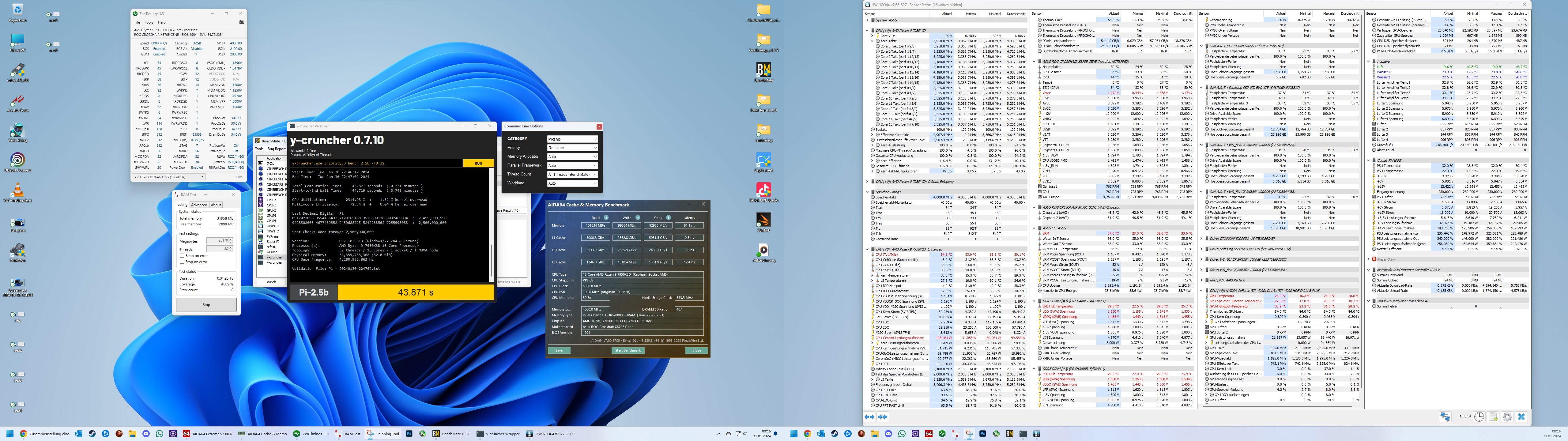This screenshot has height=441, width=1568.
Task: Open the Priority Realtime dropdown
Action: [572, 147]
